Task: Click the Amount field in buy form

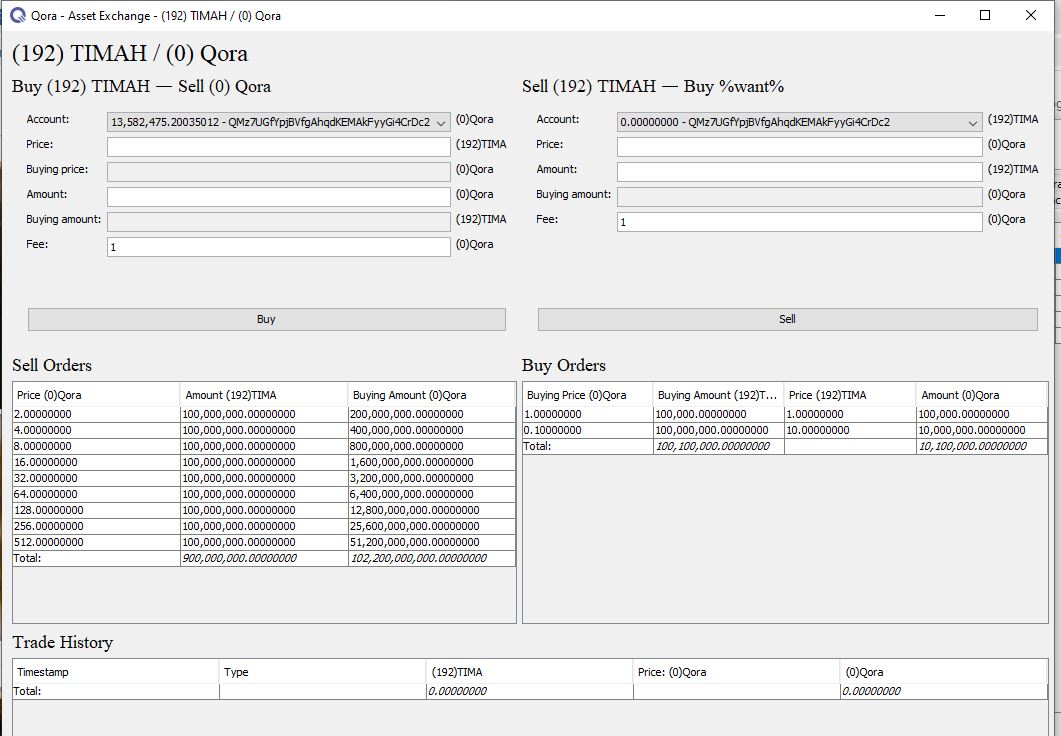Action: coord(279,197)
